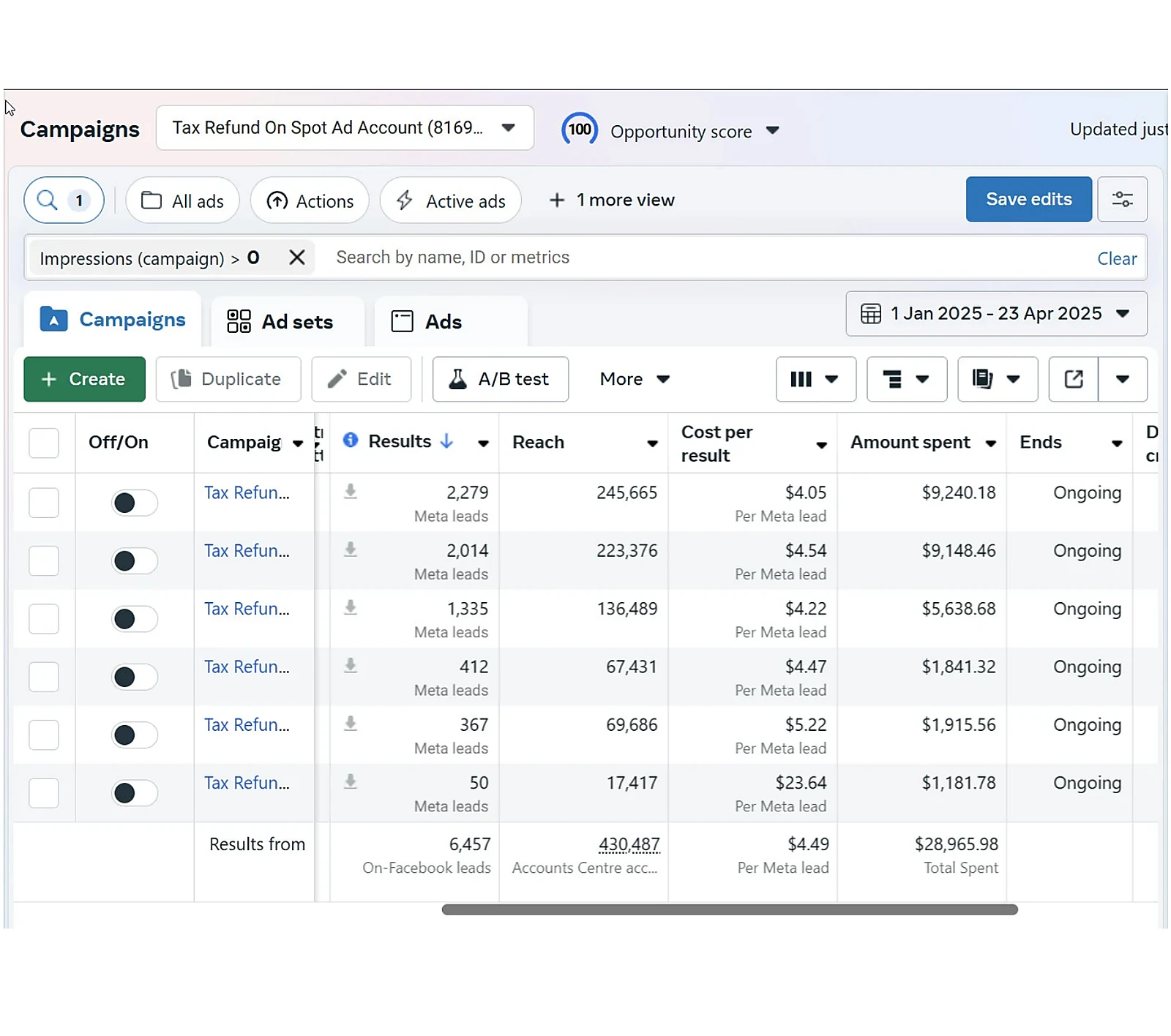Download leads for the 50 results row
The width and height of the screenshot is (1171, 1036).
point(351,781)
